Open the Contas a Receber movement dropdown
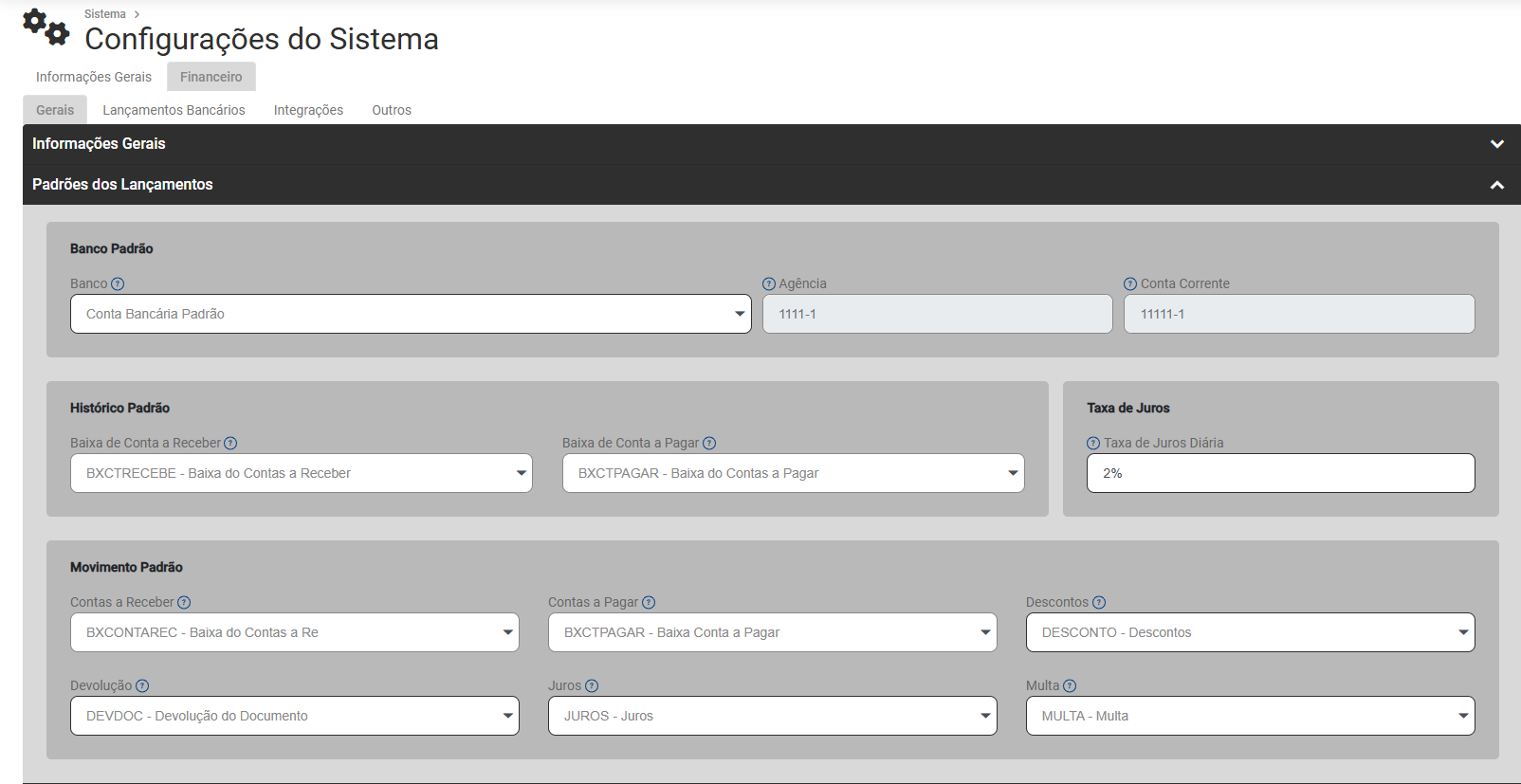Screen dimensions: 1521x784 point(294,632)
